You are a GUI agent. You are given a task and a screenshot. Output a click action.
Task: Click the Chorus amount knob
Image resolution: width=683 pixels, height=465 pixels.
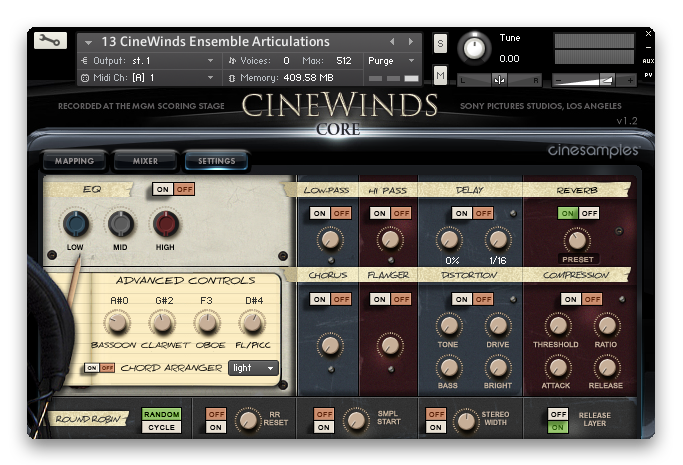330,346
